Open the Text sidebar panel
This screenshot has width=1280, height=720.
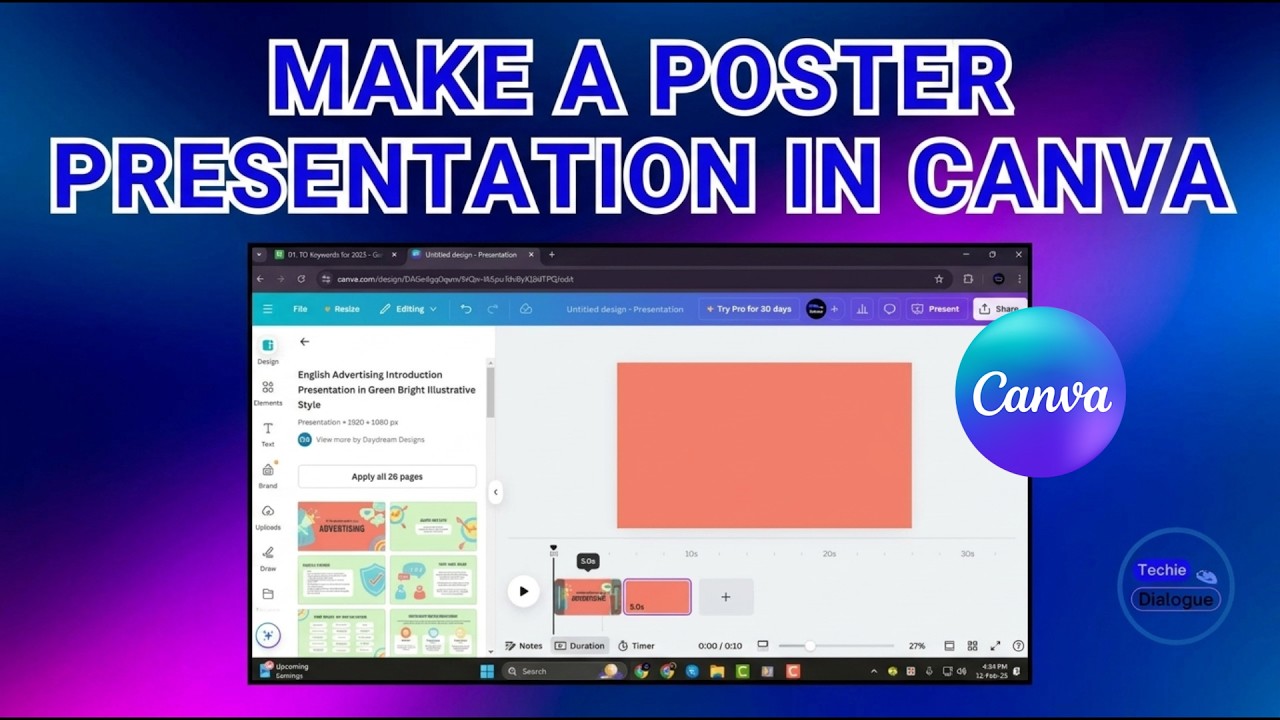268,434
